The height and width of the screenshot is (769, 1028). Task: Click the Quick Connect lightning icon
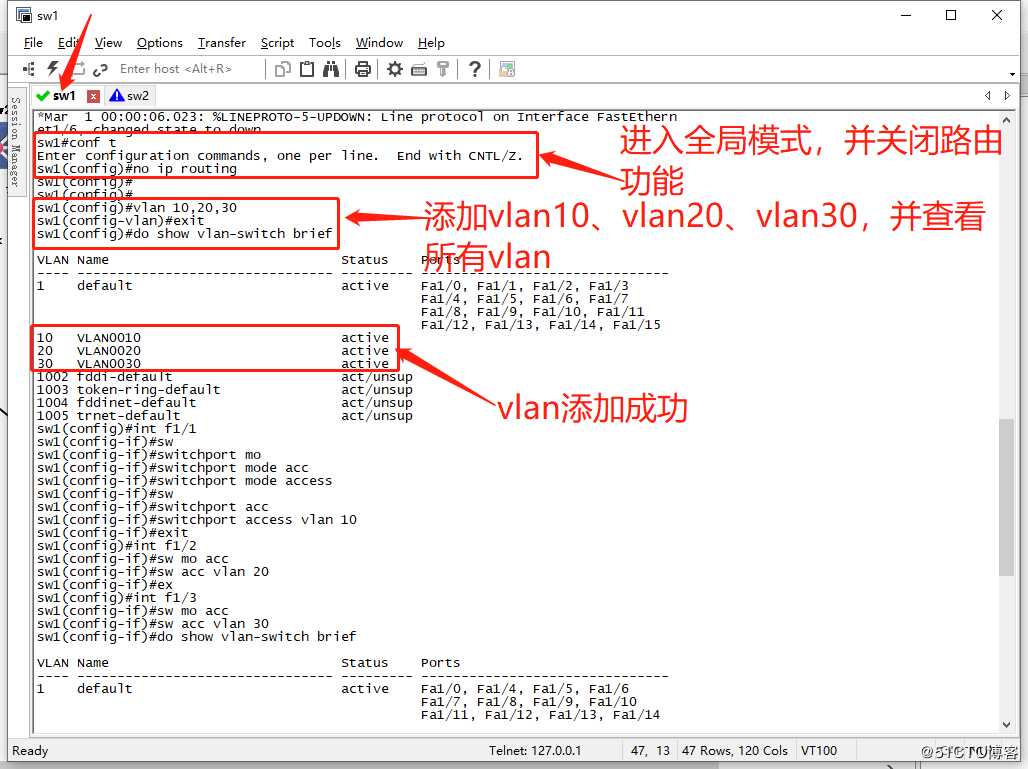click(53, 69)
